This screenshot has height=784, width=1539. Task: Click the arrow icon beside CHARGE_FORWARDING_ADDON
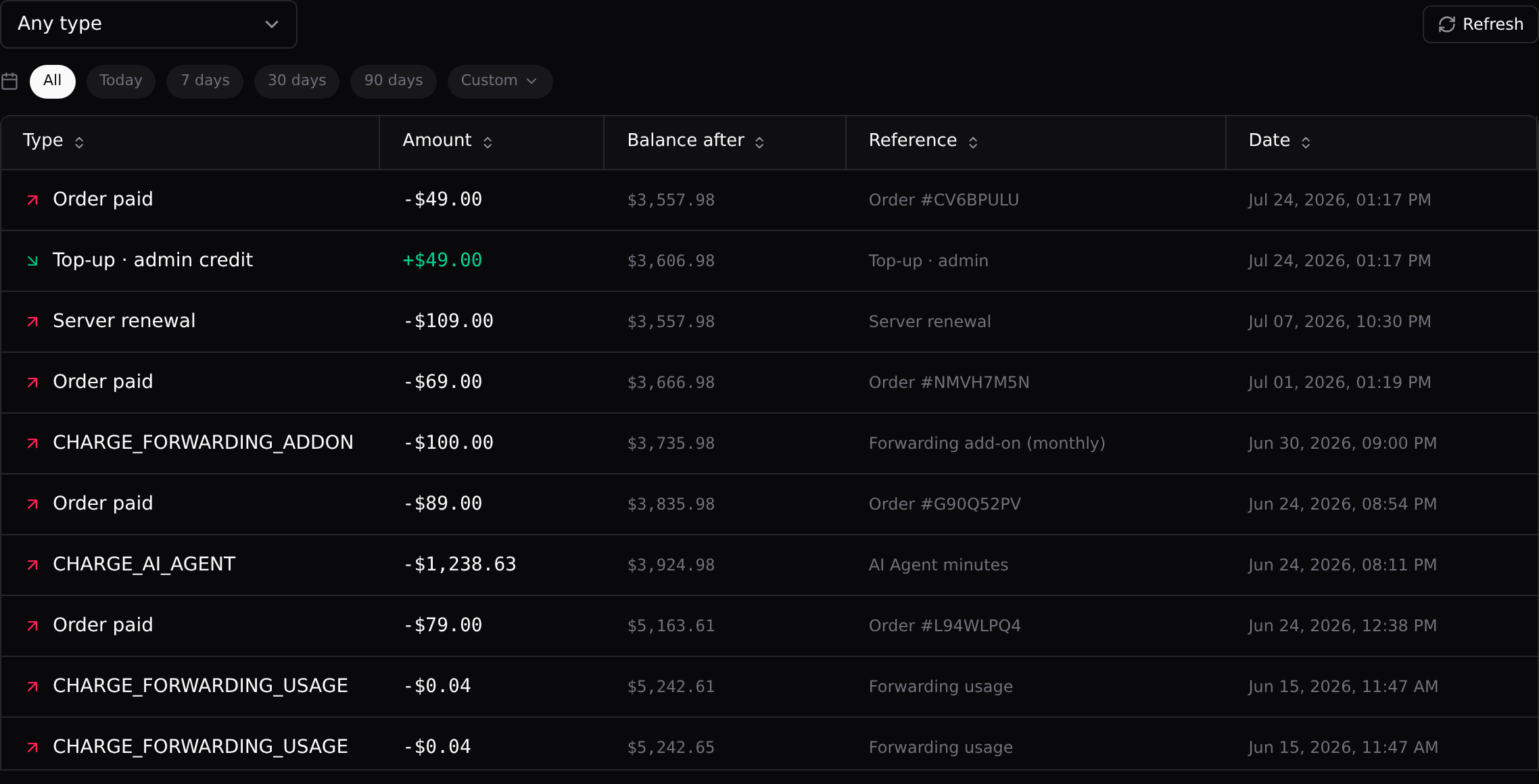(32, 443)
